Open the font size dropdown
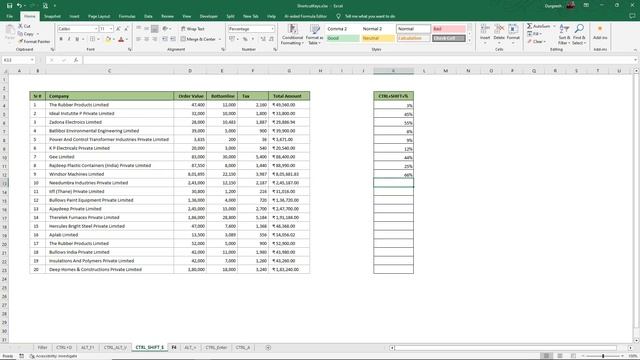This screenshot has height=360, width=640. (111, 29)
